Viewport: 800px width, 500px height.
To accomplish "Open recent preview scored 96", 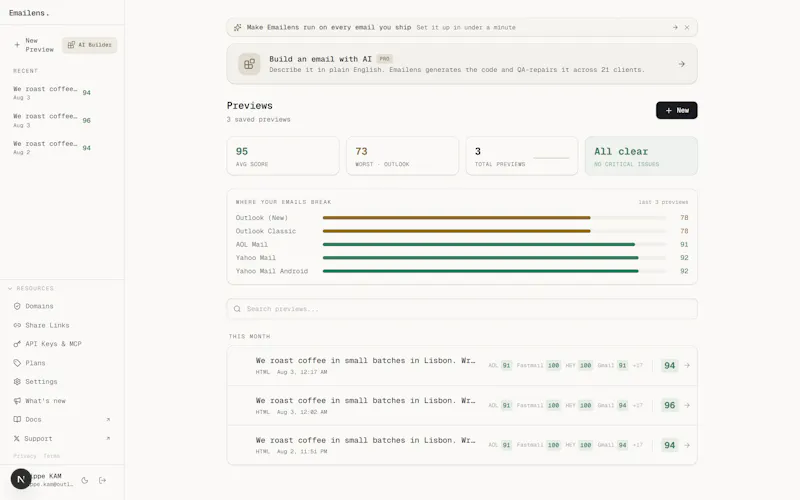I will (52, 120).
